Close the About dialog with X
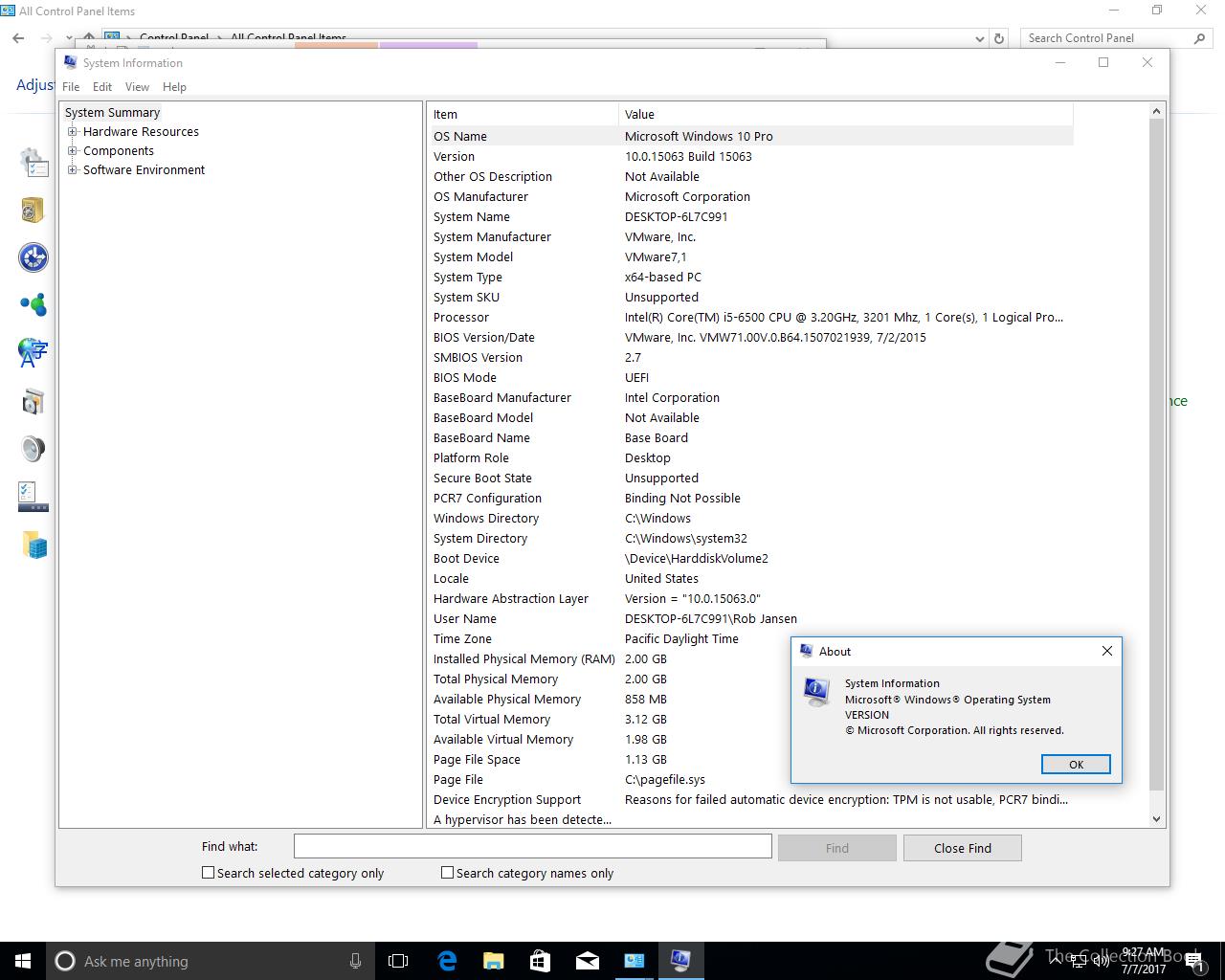This screenshot has width=1225, height=980. coord(1107,651)
